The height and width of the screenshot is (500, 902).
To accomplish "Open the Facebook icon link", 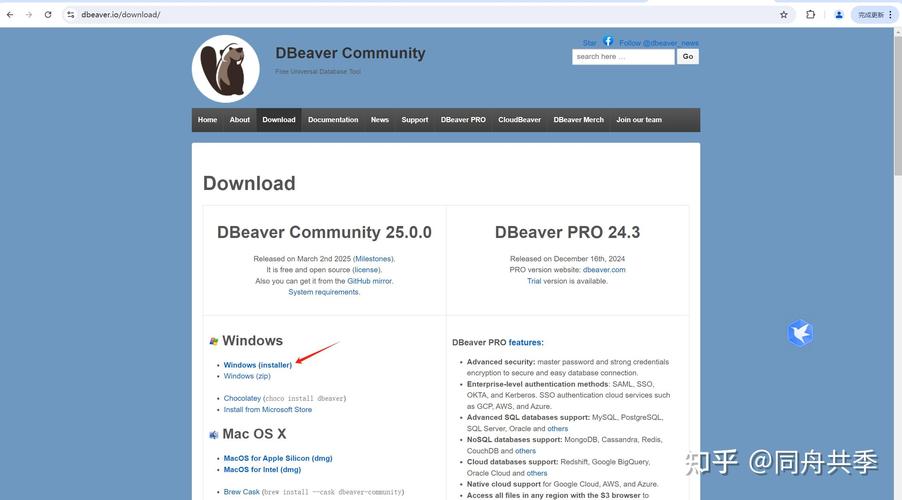I will click(608, 42).
